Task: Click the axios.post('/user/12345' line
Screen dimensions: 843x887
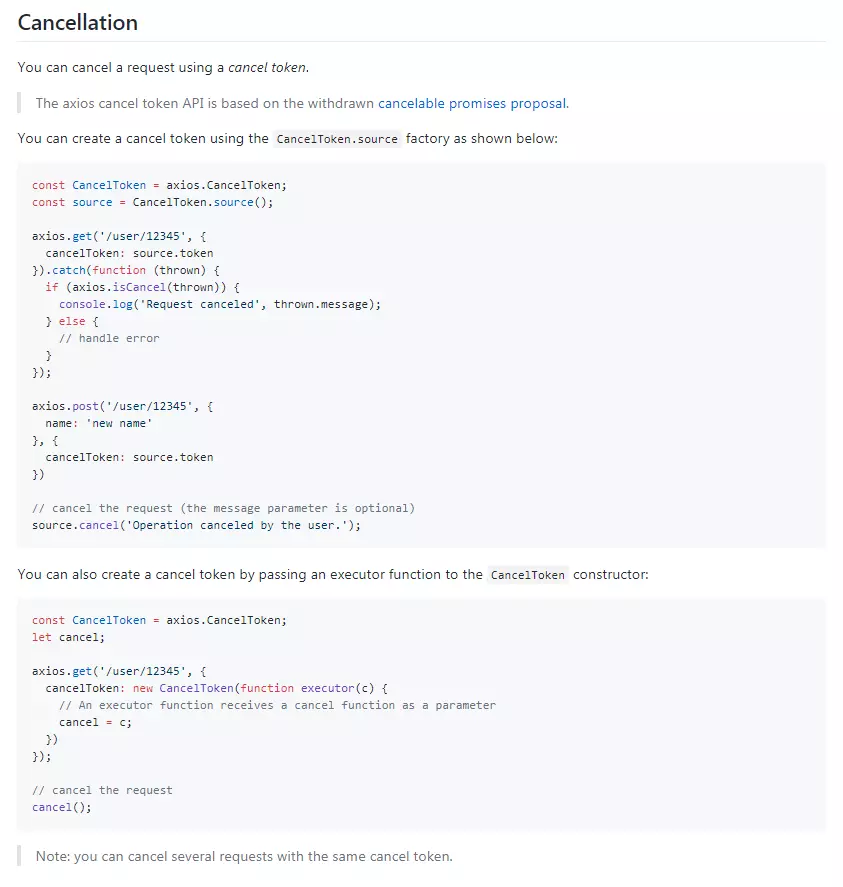Action: coord(123,406)
